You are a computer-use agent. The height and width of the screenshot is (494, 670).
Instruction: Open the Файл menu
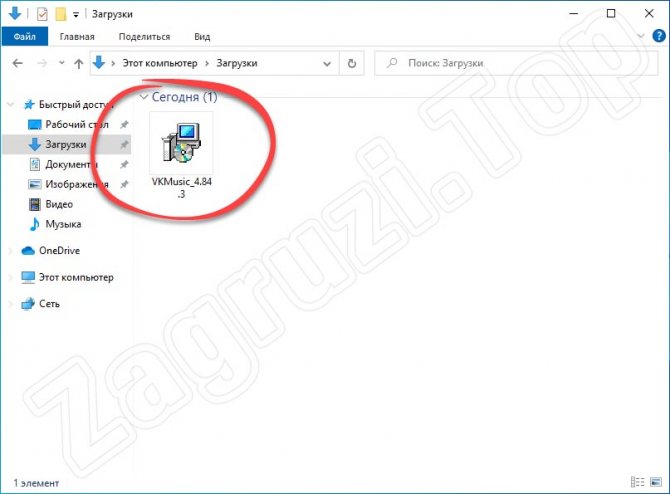[x=24, y=37]
